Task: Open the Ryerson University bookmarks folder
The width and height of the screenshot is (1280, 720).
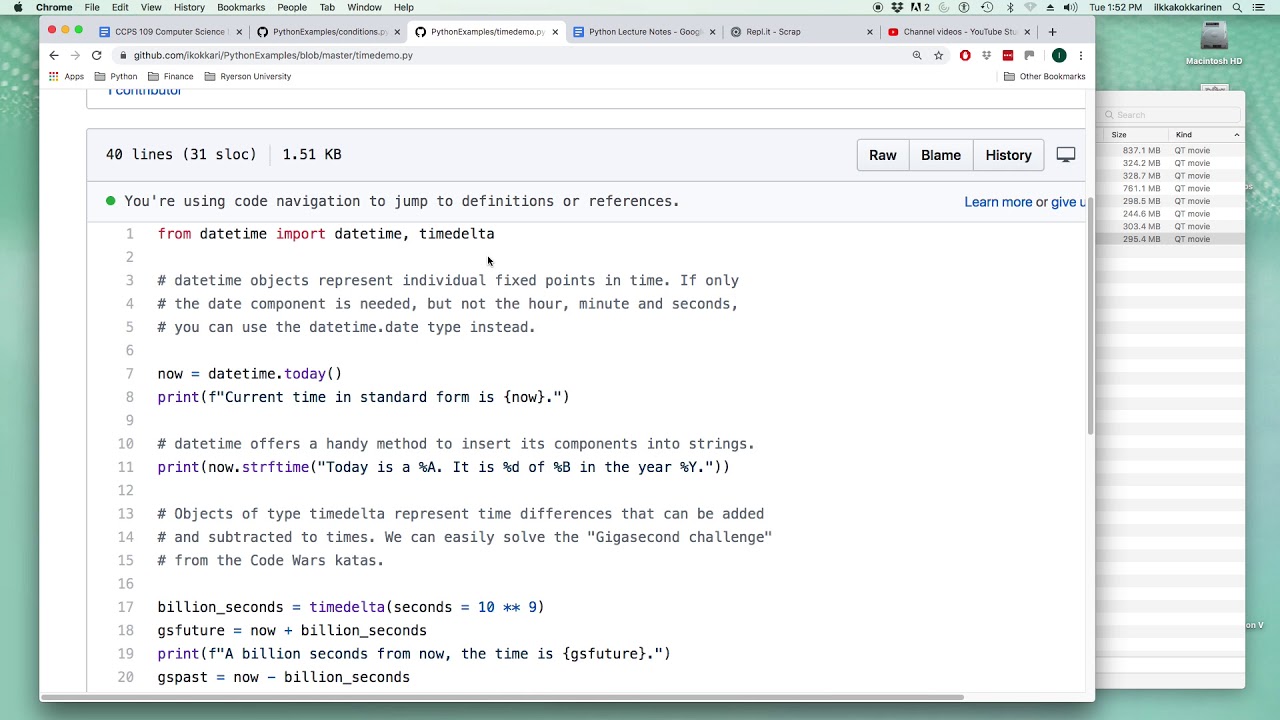Action: pos(248,77)
